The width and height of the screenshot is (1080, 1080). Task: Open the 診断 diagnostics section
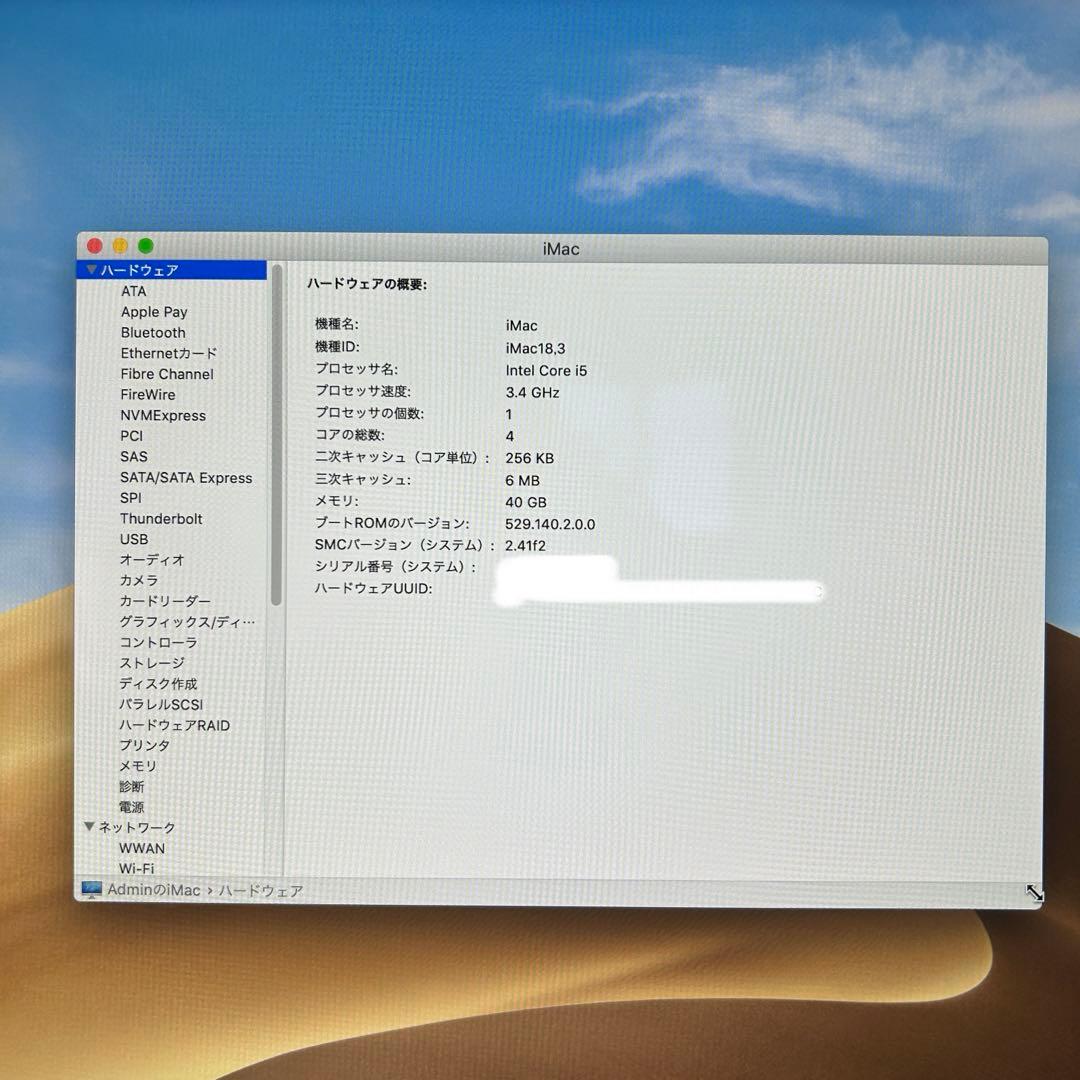pos(131,787)
